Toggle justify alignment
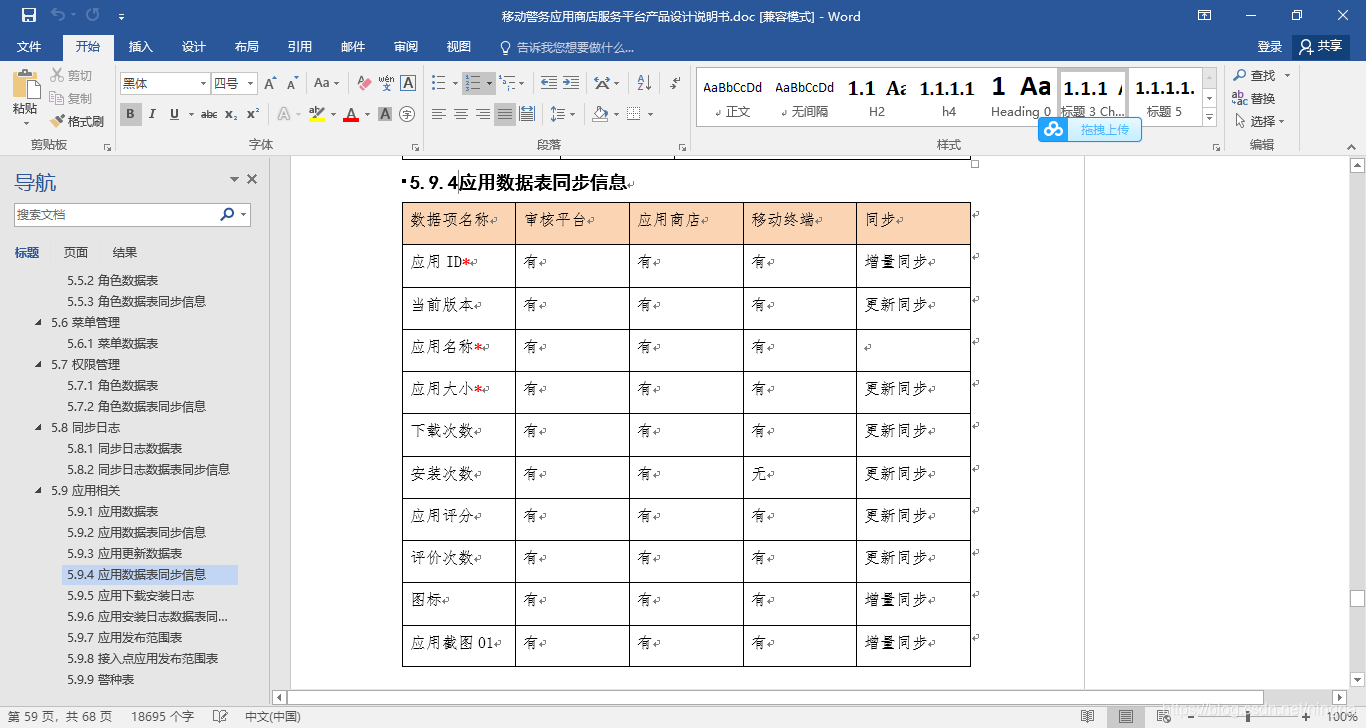The width and height of the screenshot is (1366, 728). click(505, 114)
